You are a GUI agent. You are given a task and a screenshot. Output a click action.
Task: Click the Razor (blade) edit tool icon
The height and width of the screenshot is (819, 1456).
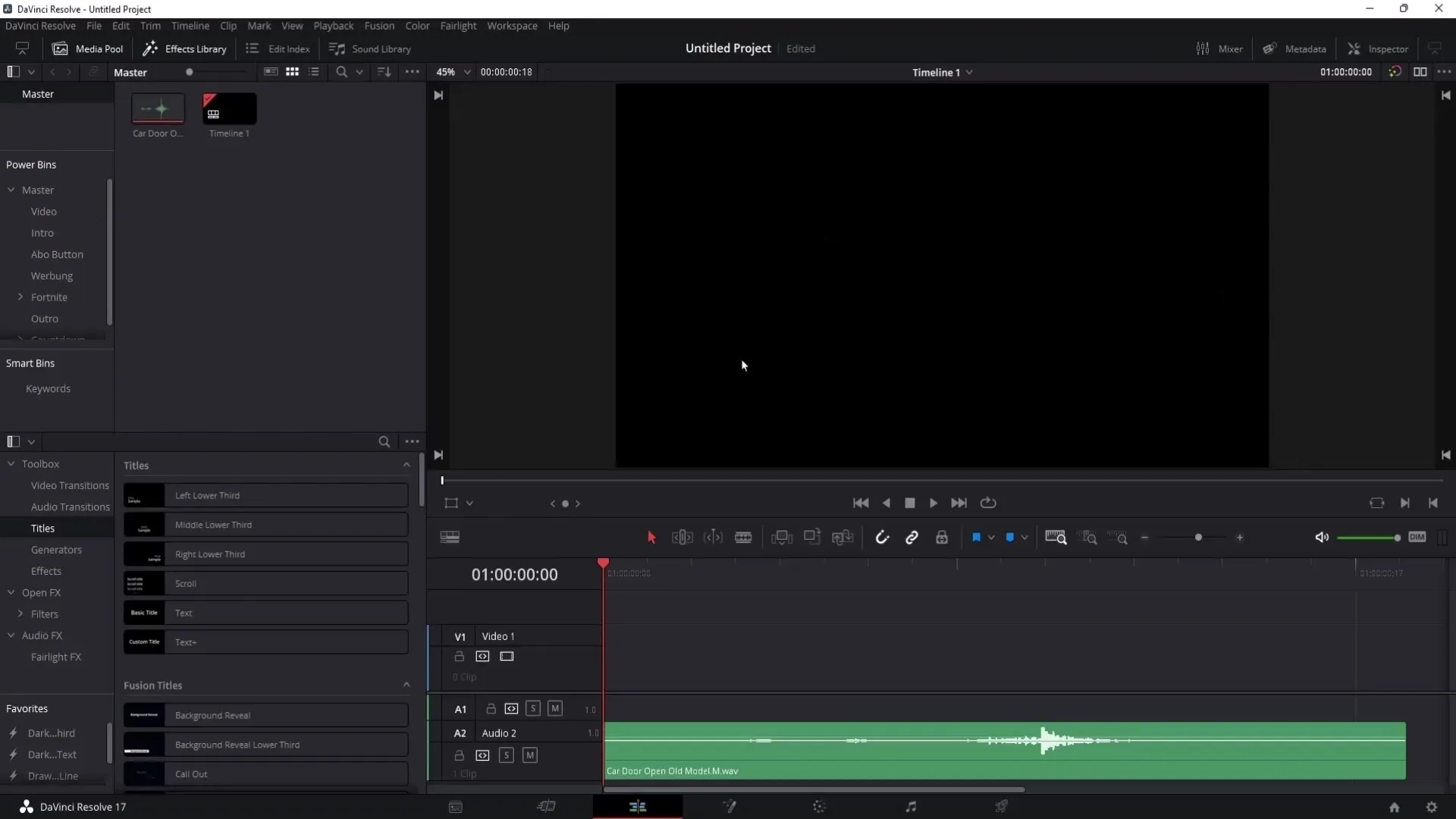745,538
